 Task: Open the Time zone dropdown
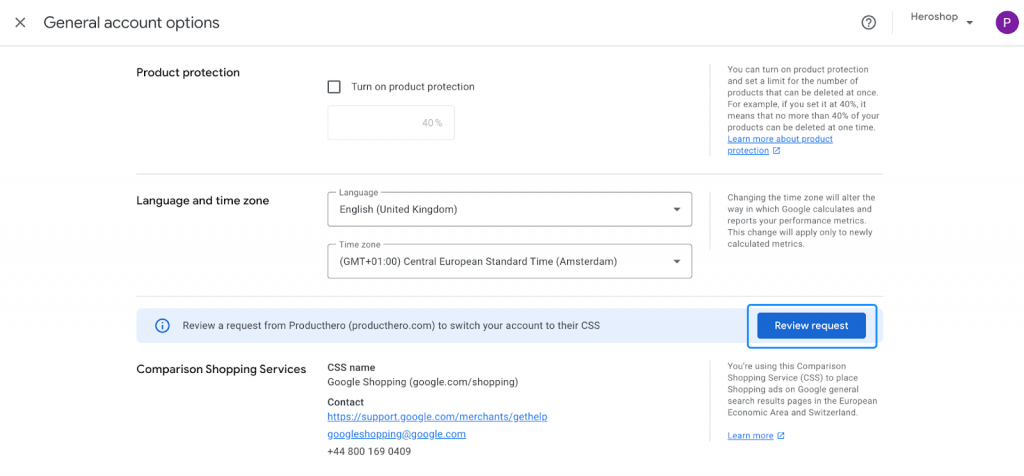tap(509, 262)
